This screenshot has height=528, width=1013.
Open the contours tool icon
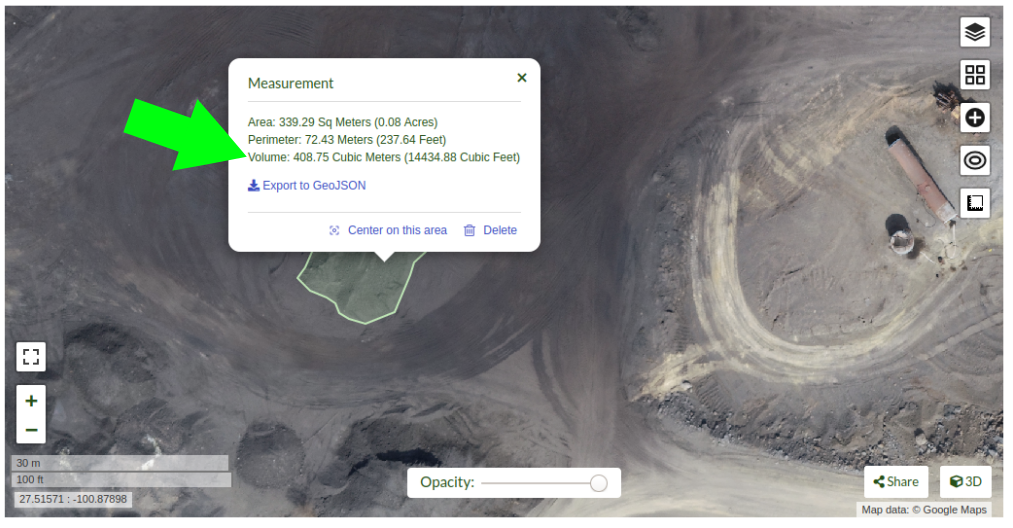coord(975,160)
